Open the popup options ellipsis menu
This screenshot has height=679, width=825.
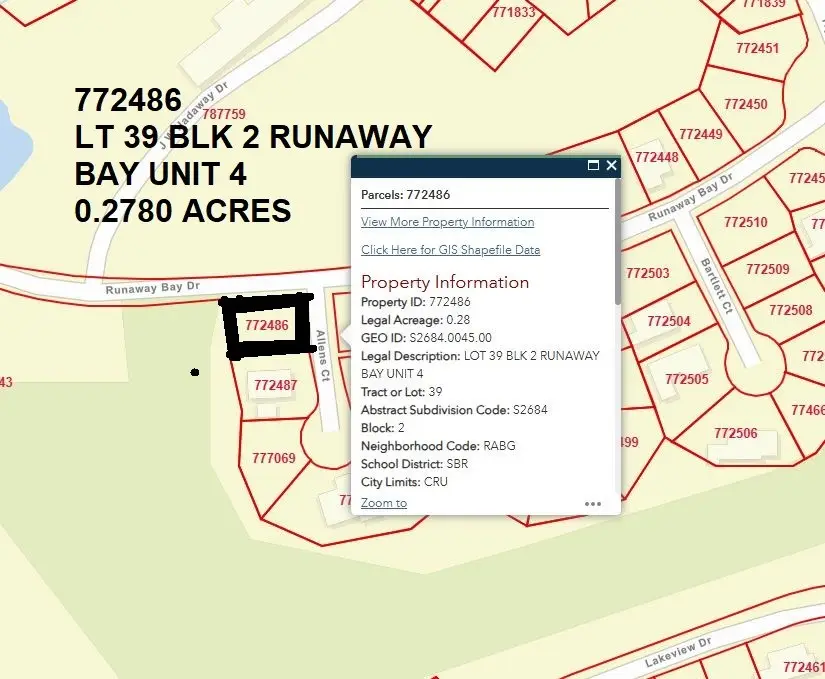tap(592, 504)
